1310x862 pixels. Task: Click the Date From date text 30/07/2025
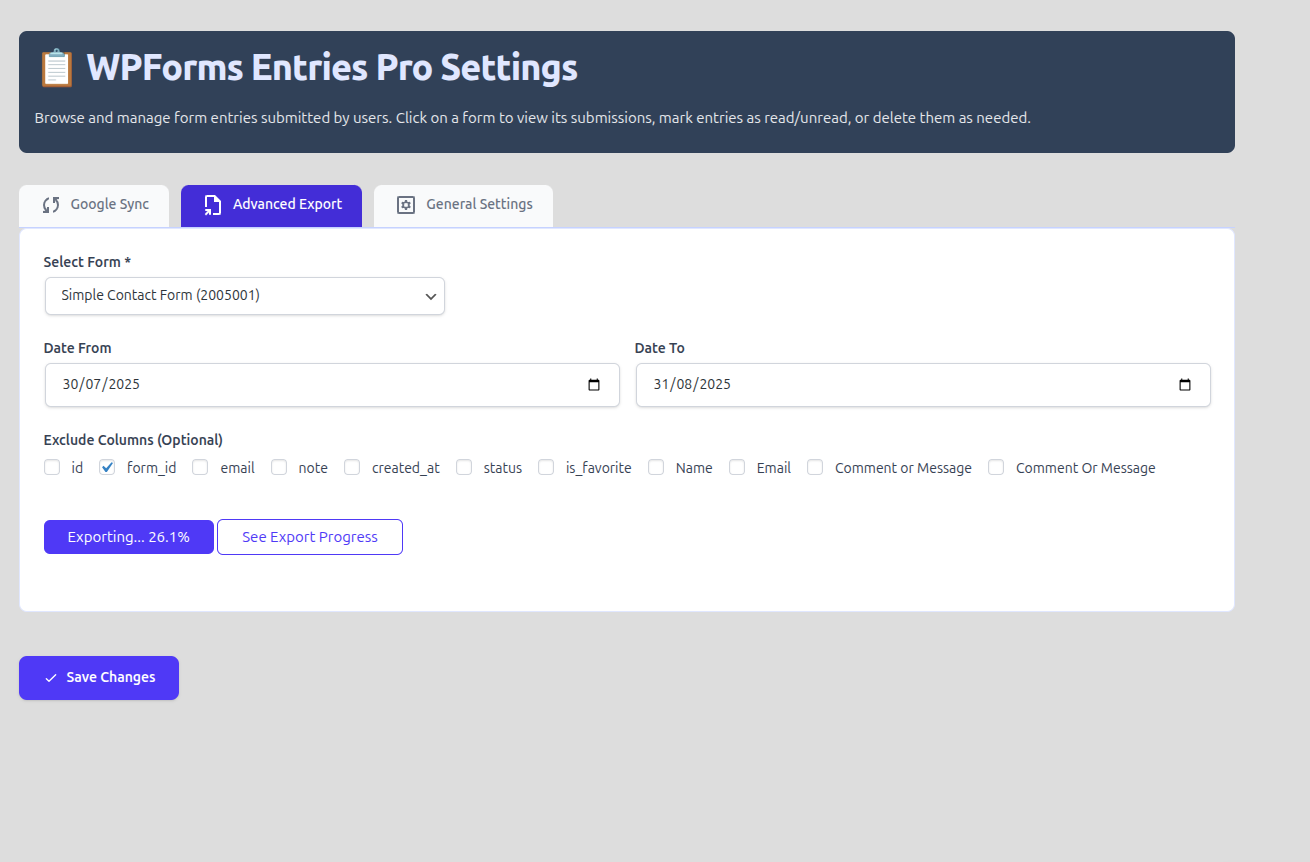coord(101,385)
